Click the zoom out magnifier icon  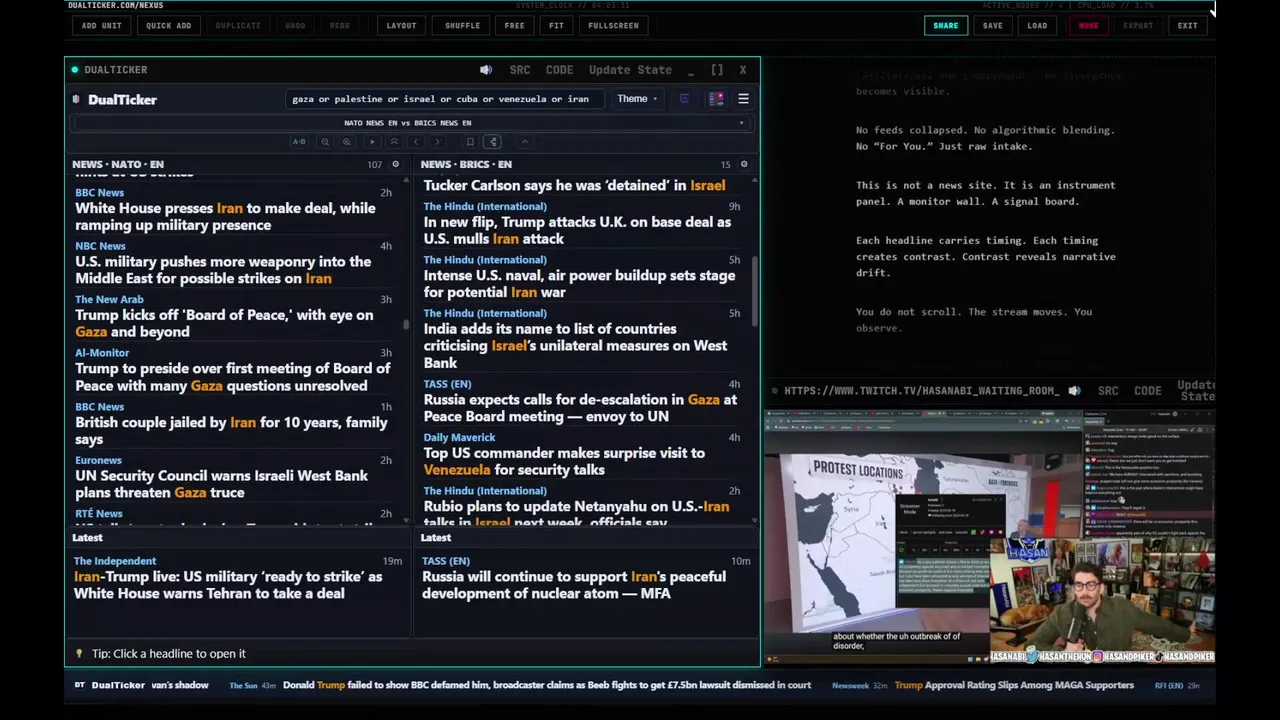324,142
